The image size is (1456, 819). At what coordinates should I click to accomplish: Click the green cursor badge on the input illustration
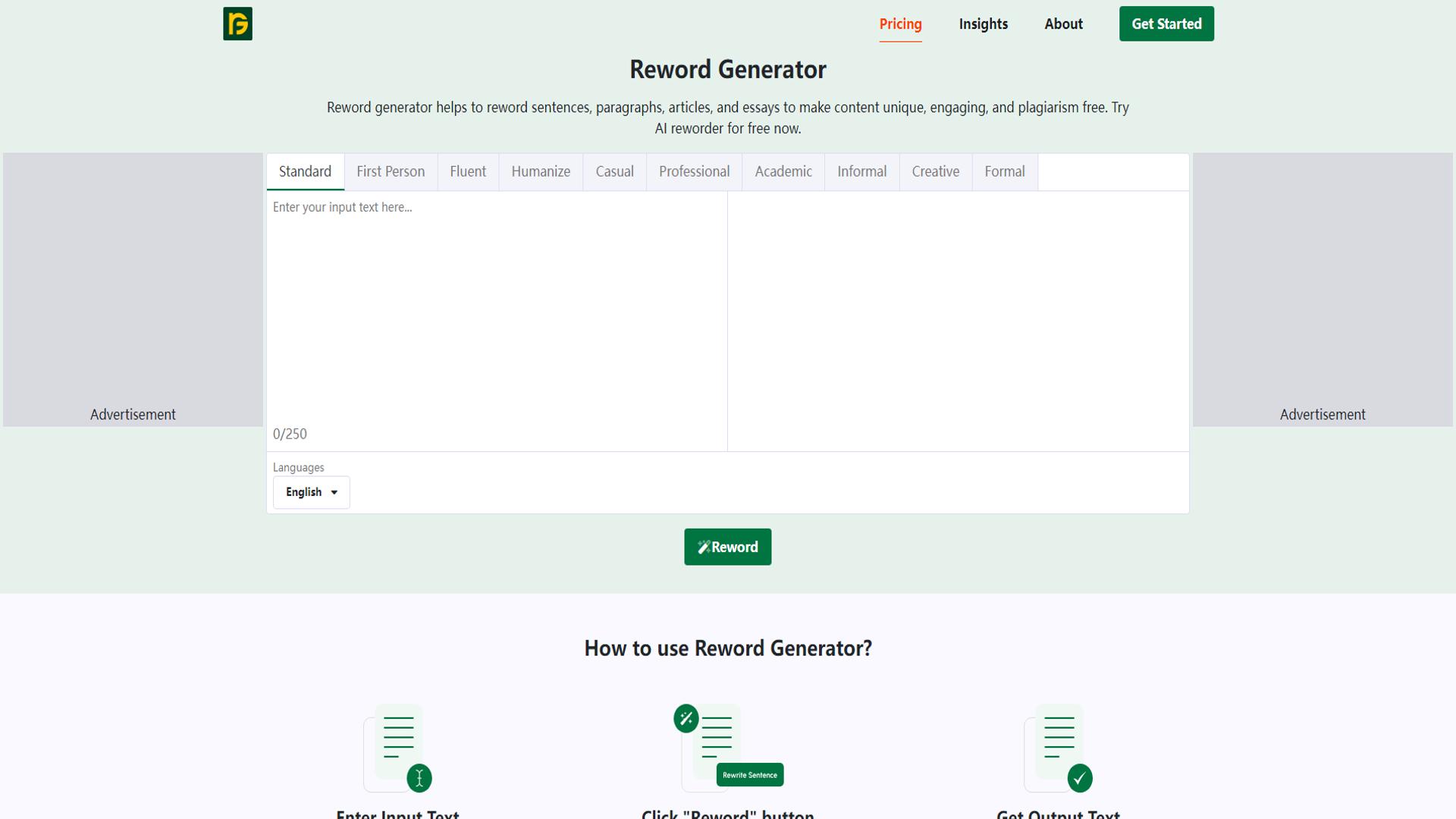pyautogui.click(x=419, y=777)
